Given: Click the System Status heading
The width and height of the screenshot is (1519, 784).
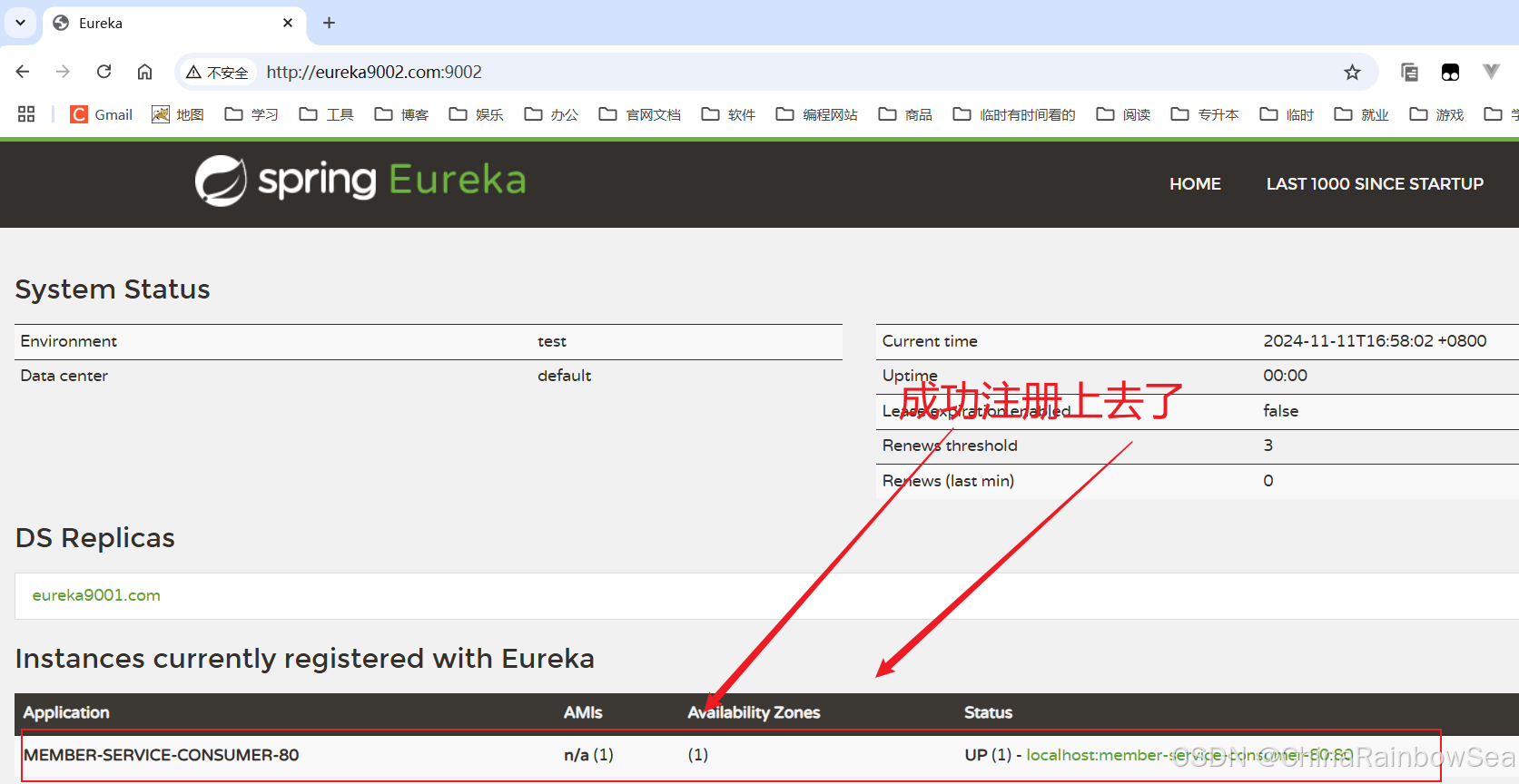Looking at the screenshot, I should 113,289.
